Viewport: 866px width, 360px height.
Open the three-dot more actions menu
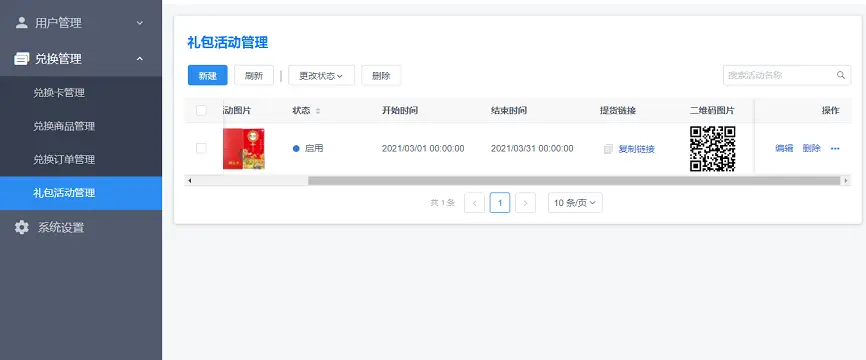click(x=835, y=149)
